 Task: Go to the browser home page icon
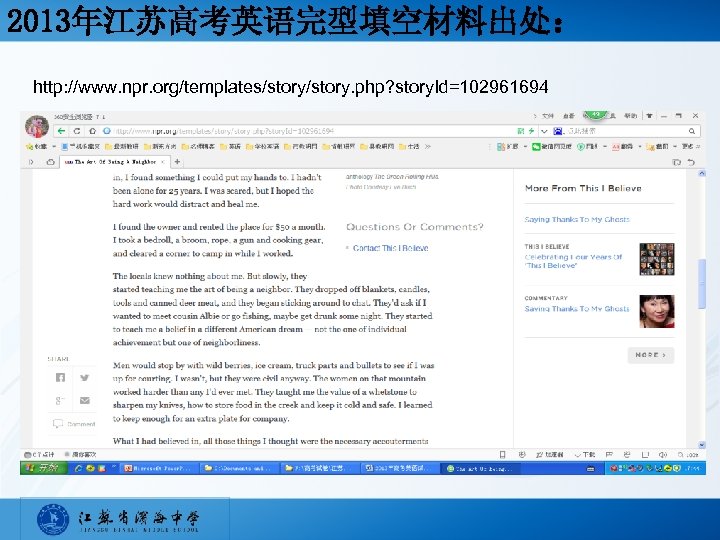pos(92,131)
